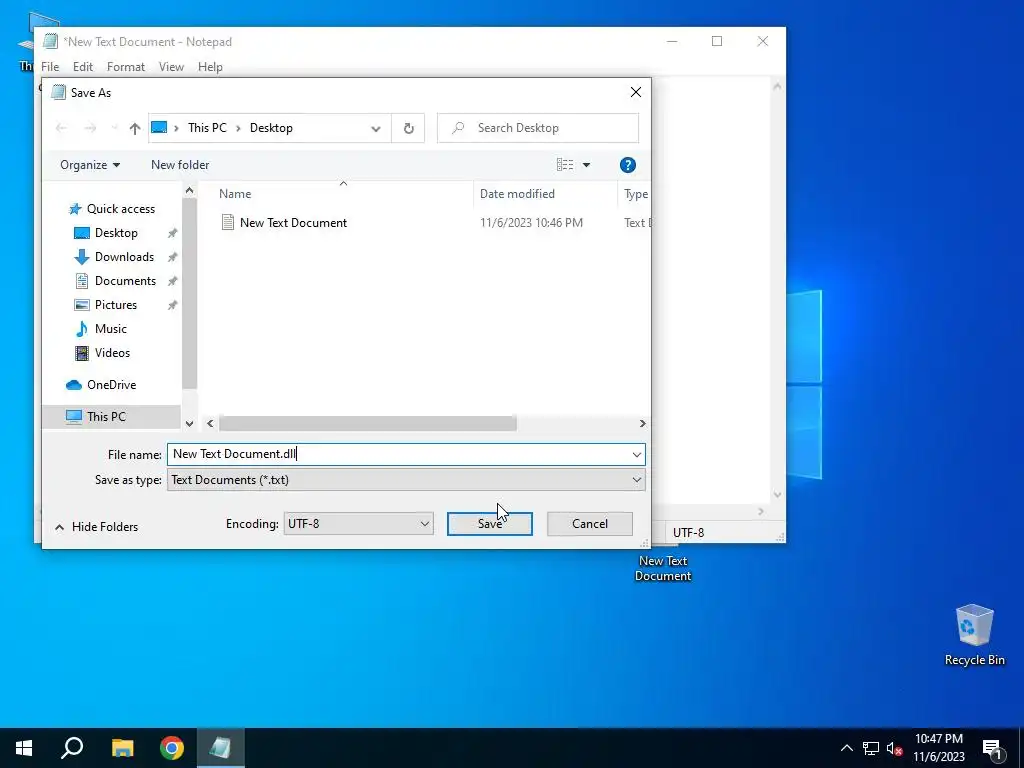Select New Text Document file in list
This screenshot has width=1024, height=768.
pos(293,223)
